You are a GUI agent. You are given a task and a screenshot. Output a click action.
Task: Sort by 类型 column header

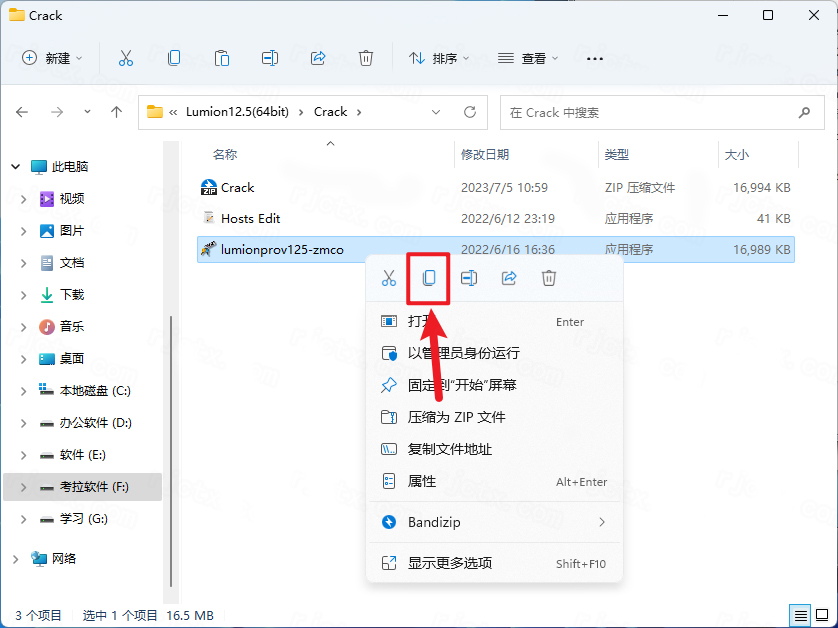click(616, 155)
